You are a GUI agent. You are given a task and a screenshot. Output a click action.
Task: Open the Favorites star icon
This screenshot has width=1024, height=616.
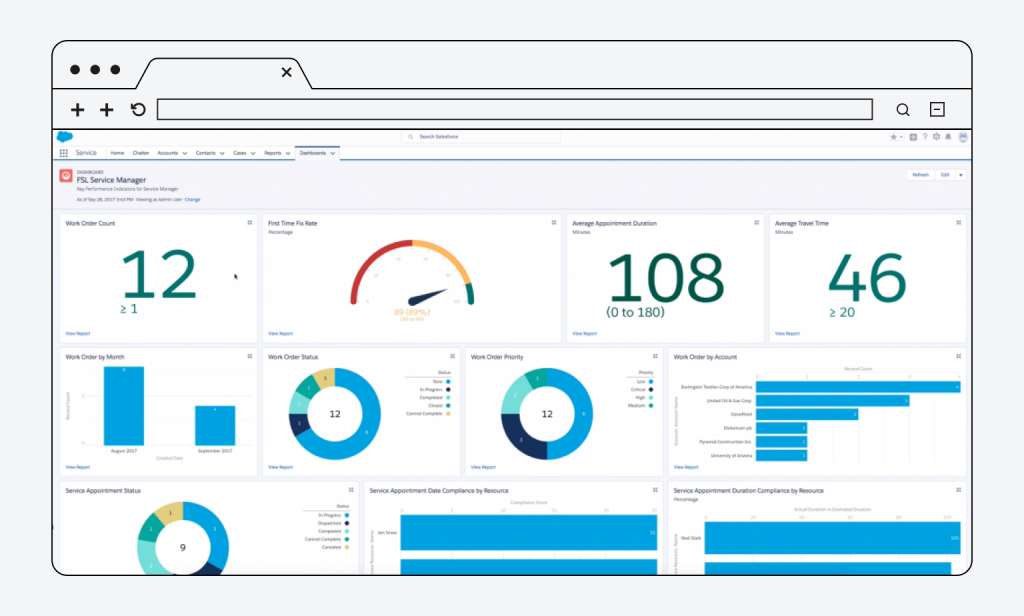click(894, 137)
